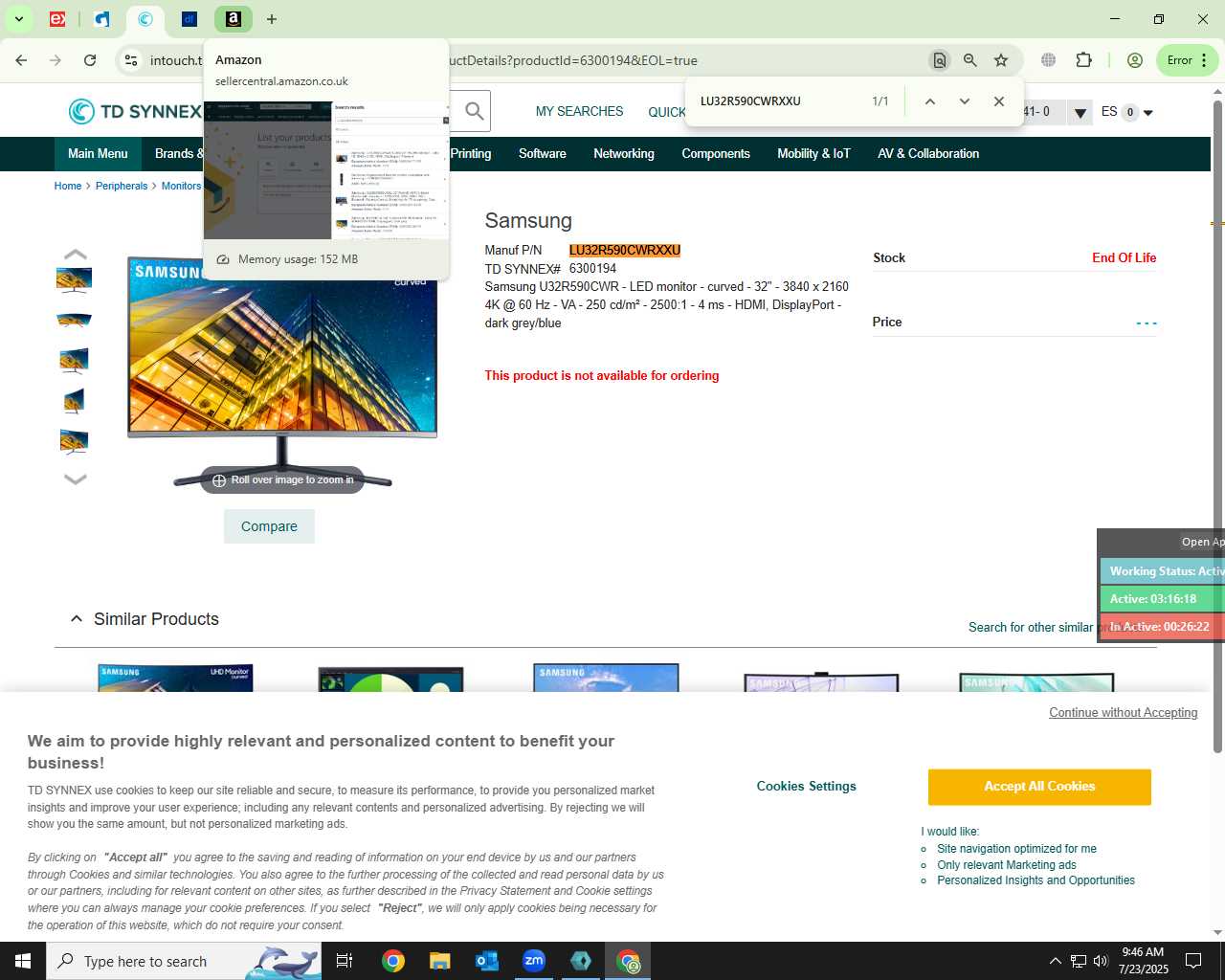Show previous product thumbnails with the up chevron
The width and height of the screenshot is (1225, 980).
(x=75, y=255)
